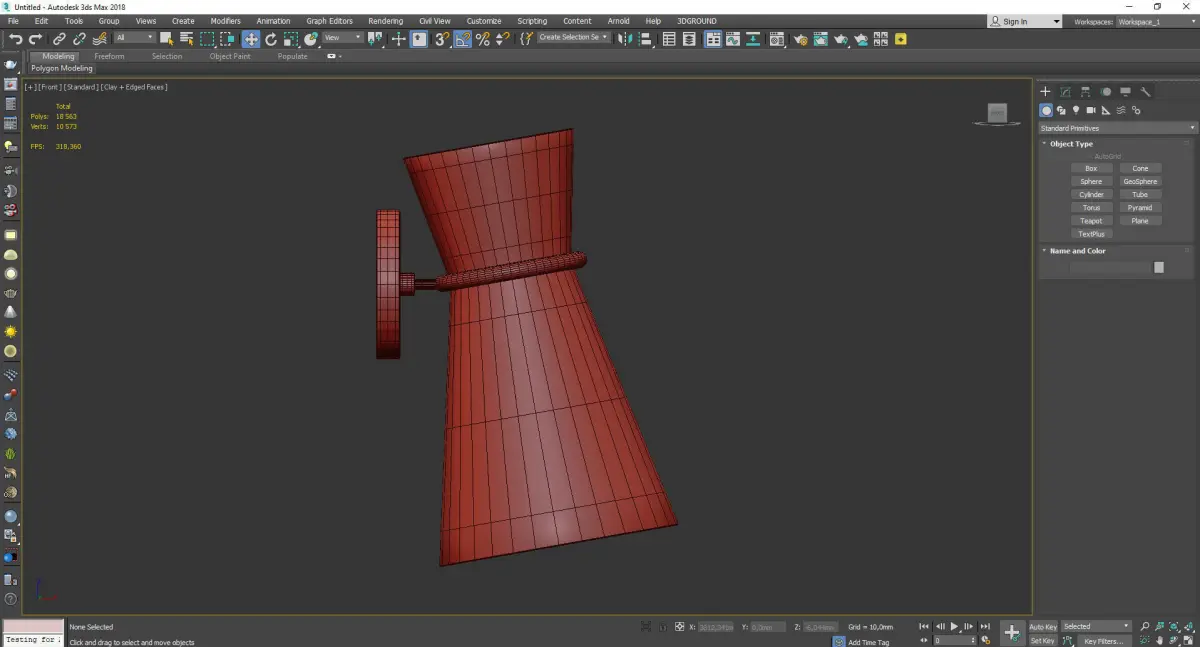The height and width of the screenshot is (647, 1200).
Task: Open the Modify panel tab icon
Action: point(1066,92)
